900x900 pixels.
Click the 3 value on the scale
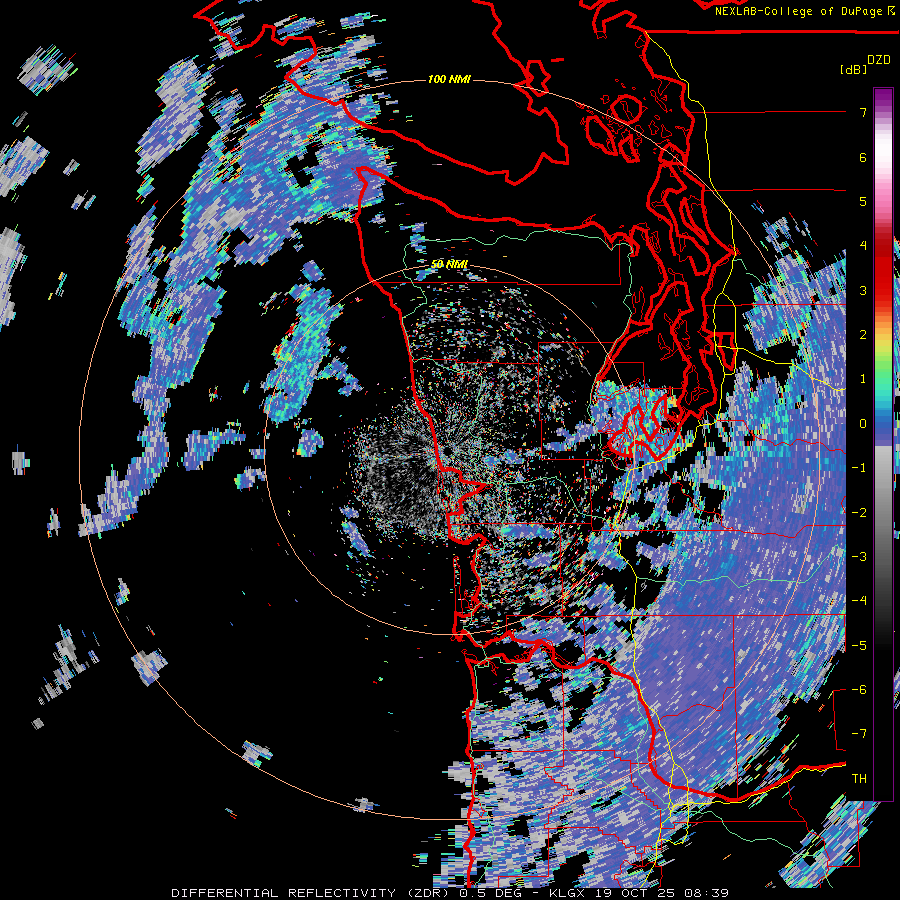(863, 290)
